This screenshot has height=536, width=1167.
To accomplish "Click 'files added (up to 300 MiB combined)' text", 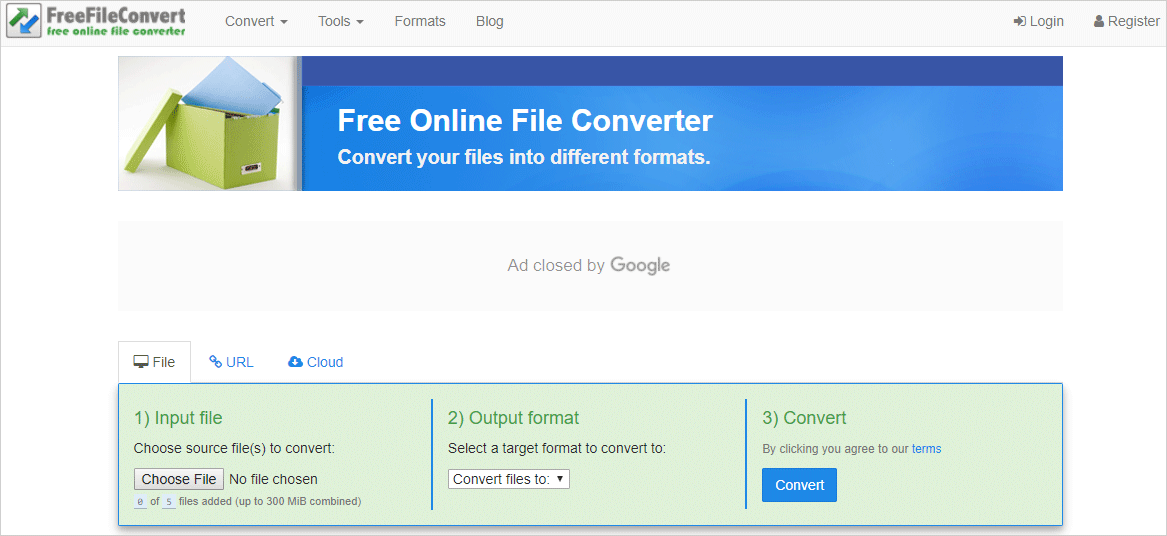I will 270,502.
